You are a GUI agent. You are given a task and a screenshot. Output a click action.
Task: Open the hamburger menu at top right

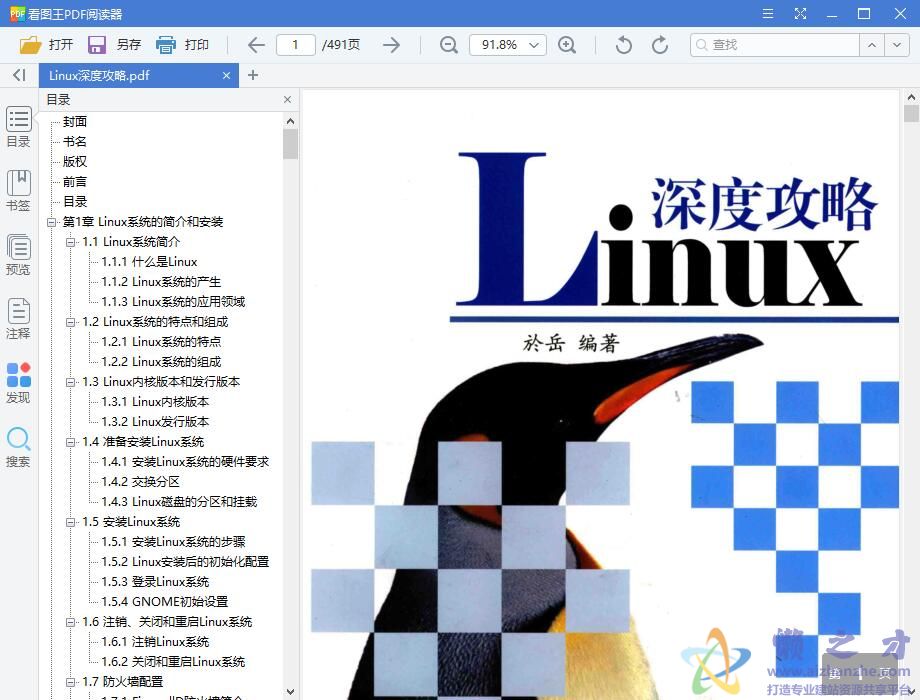pyautogui.click(x=767, y=12)
